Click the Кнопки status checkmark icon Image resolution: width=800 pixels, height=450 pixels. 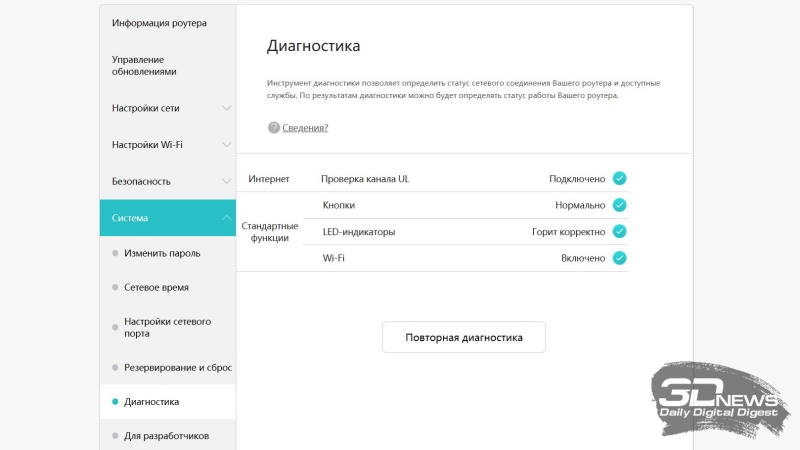[x=619, y=205]
